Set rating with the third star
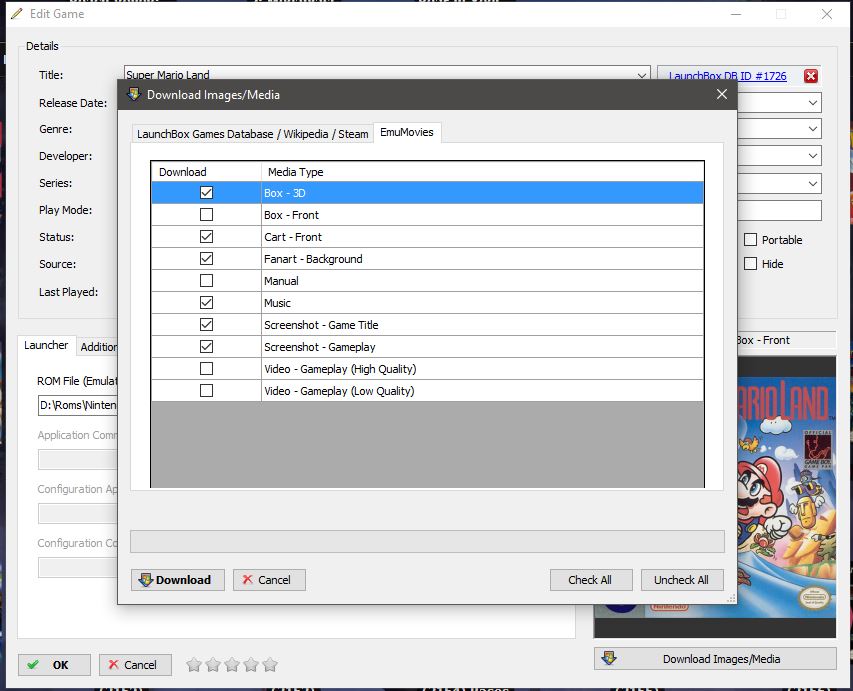The image size is (853, 691). point(232,664)
